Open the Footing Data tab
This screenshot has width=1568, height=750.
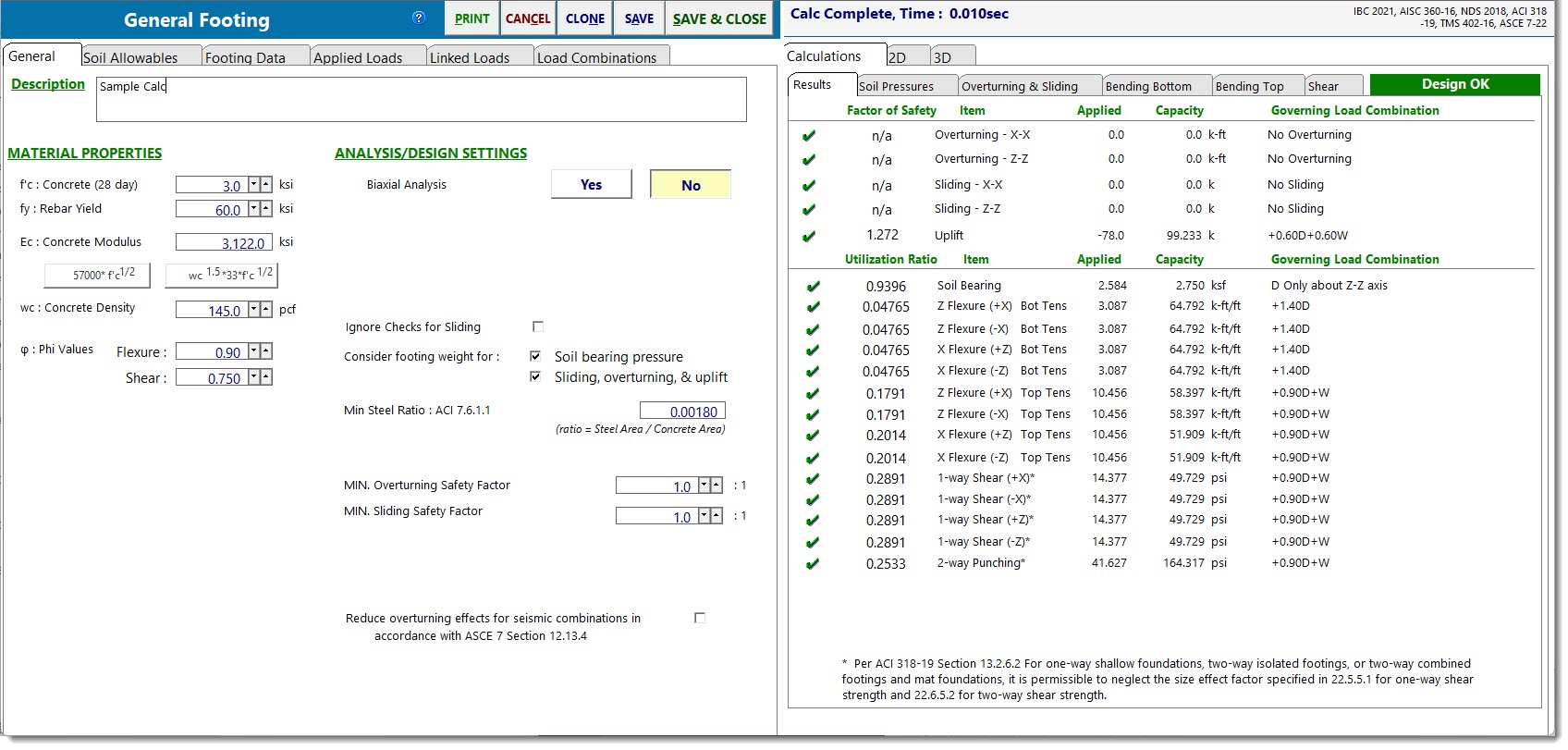255,57
